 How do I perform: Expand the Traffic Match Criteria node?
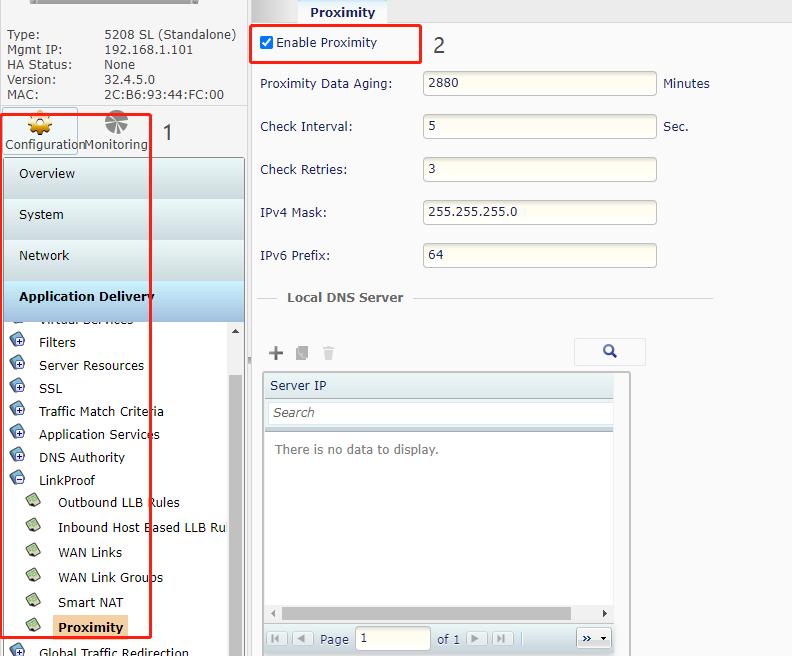(18, 409)
